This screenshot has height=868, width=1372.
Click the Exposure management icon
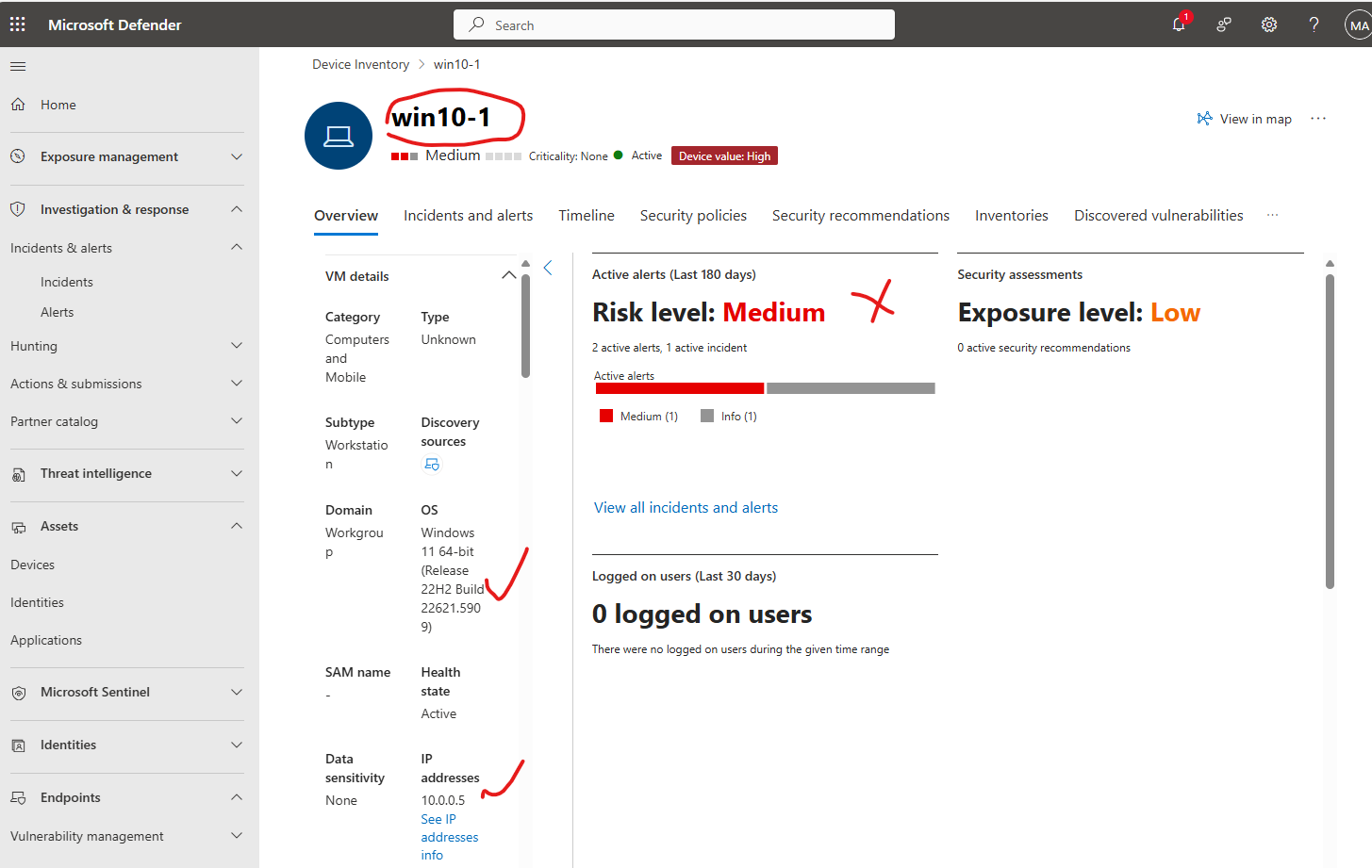click(x=18, y=156)
